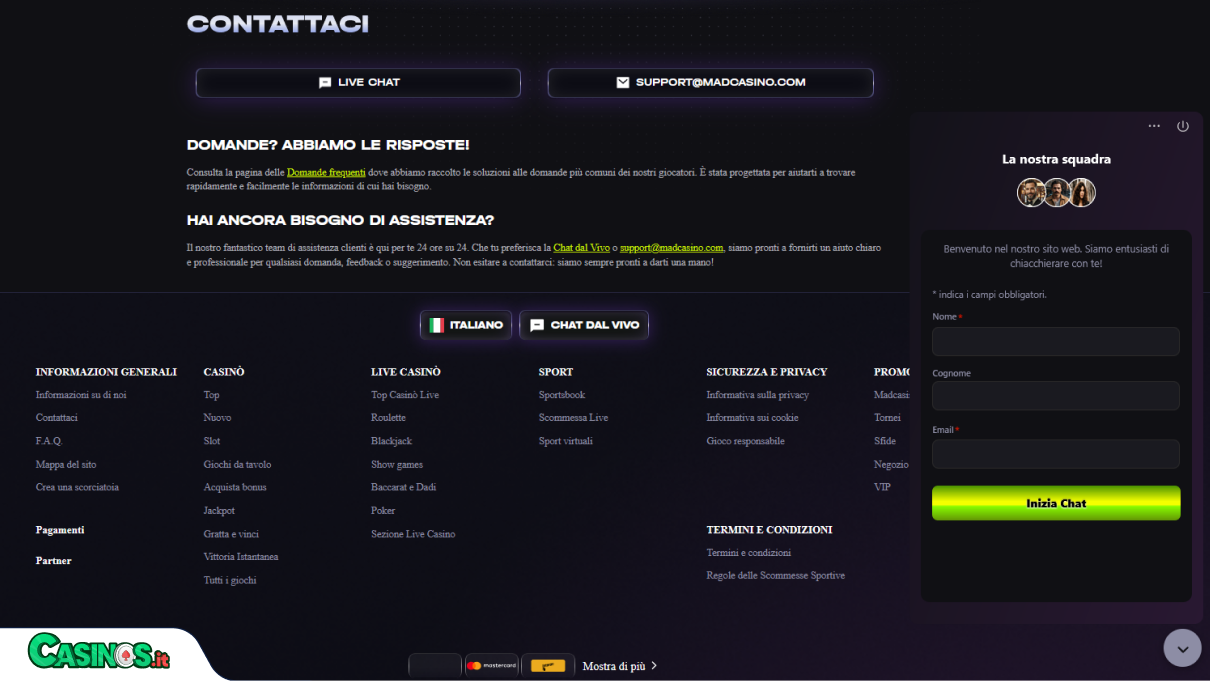This screenshot has width=1210, height=681.
Task: Open Vittoria Istantanea link
Action: pyautogui.click(x=241, y=557)
